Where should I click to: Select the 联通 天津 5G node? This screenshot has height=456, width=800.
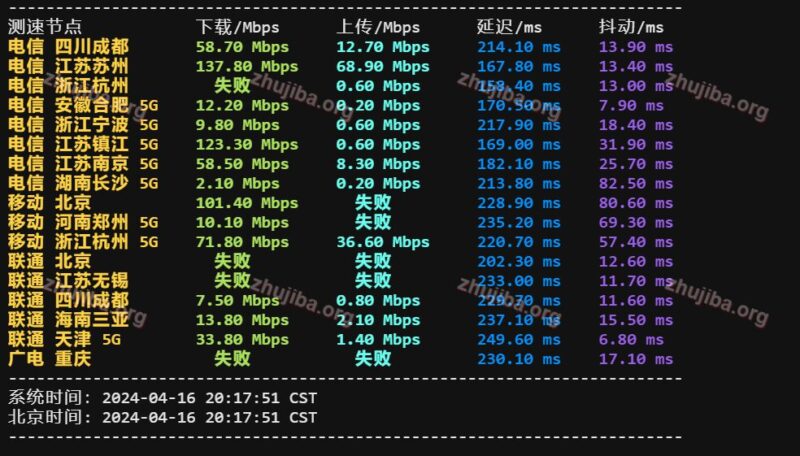pyautogui.click(x=63, y=339)
